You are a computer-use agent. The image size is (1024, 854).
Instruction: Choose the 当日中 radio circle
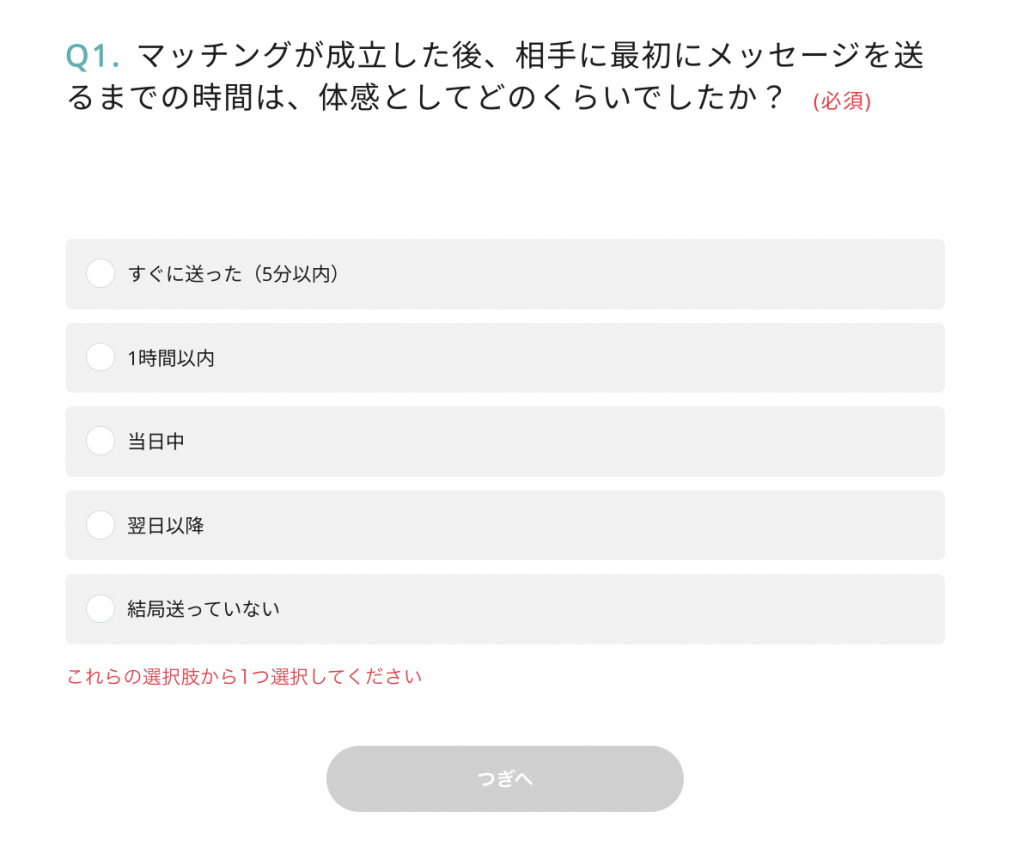pyautogui.click(x=100, y=441)
